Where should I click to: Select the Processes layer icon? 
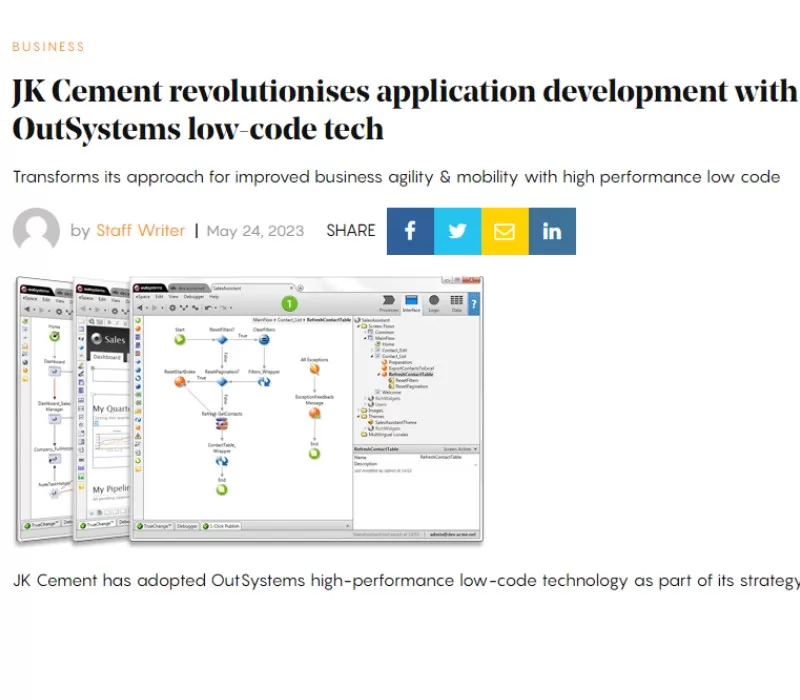point(389,303)
